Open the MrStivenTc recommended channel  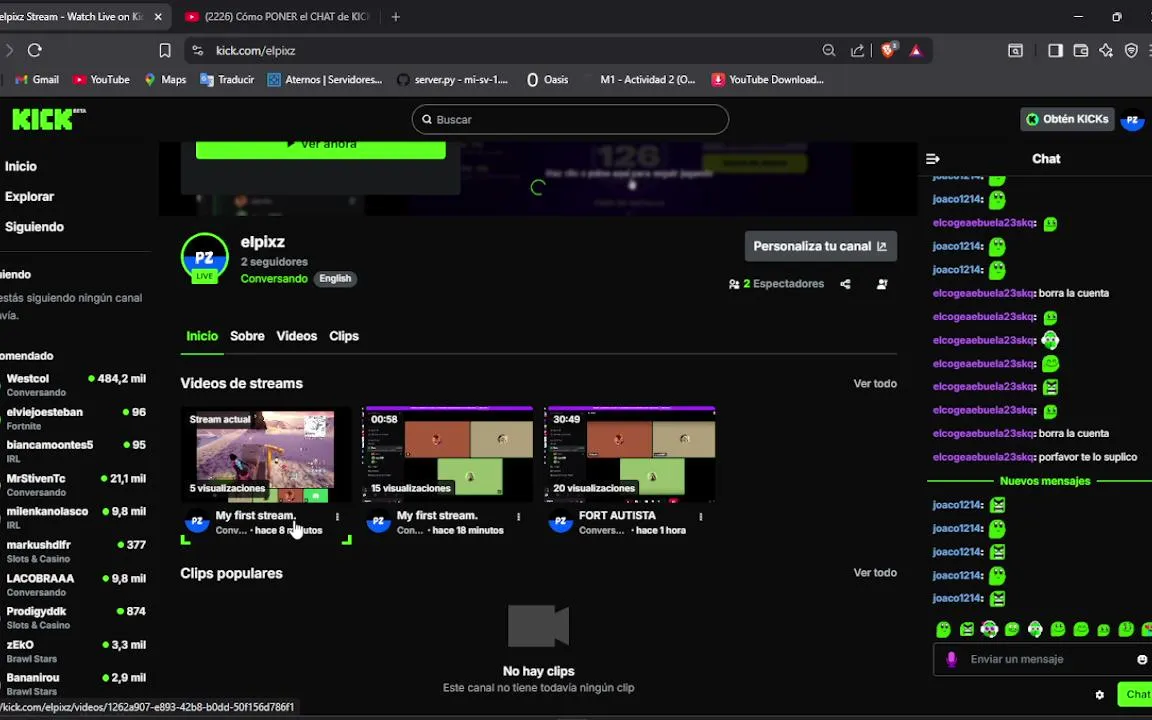click(75, 485)
